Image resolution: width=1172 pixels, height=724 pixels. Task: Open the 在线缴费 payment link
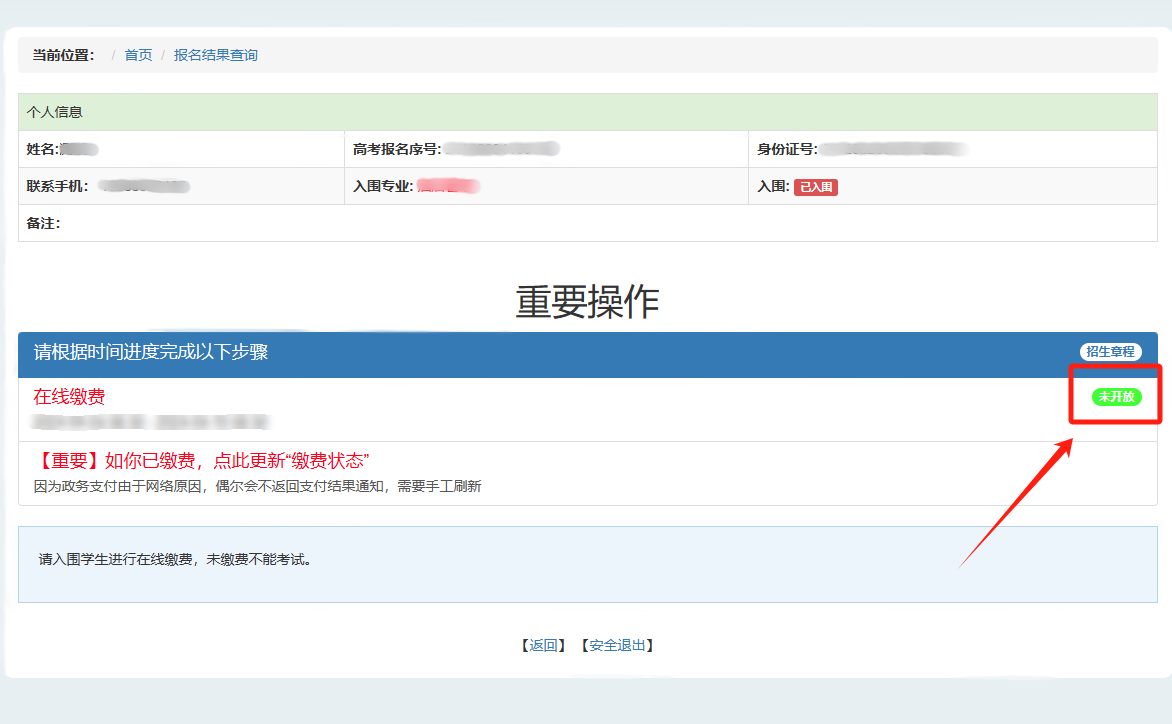coord(69,397)
